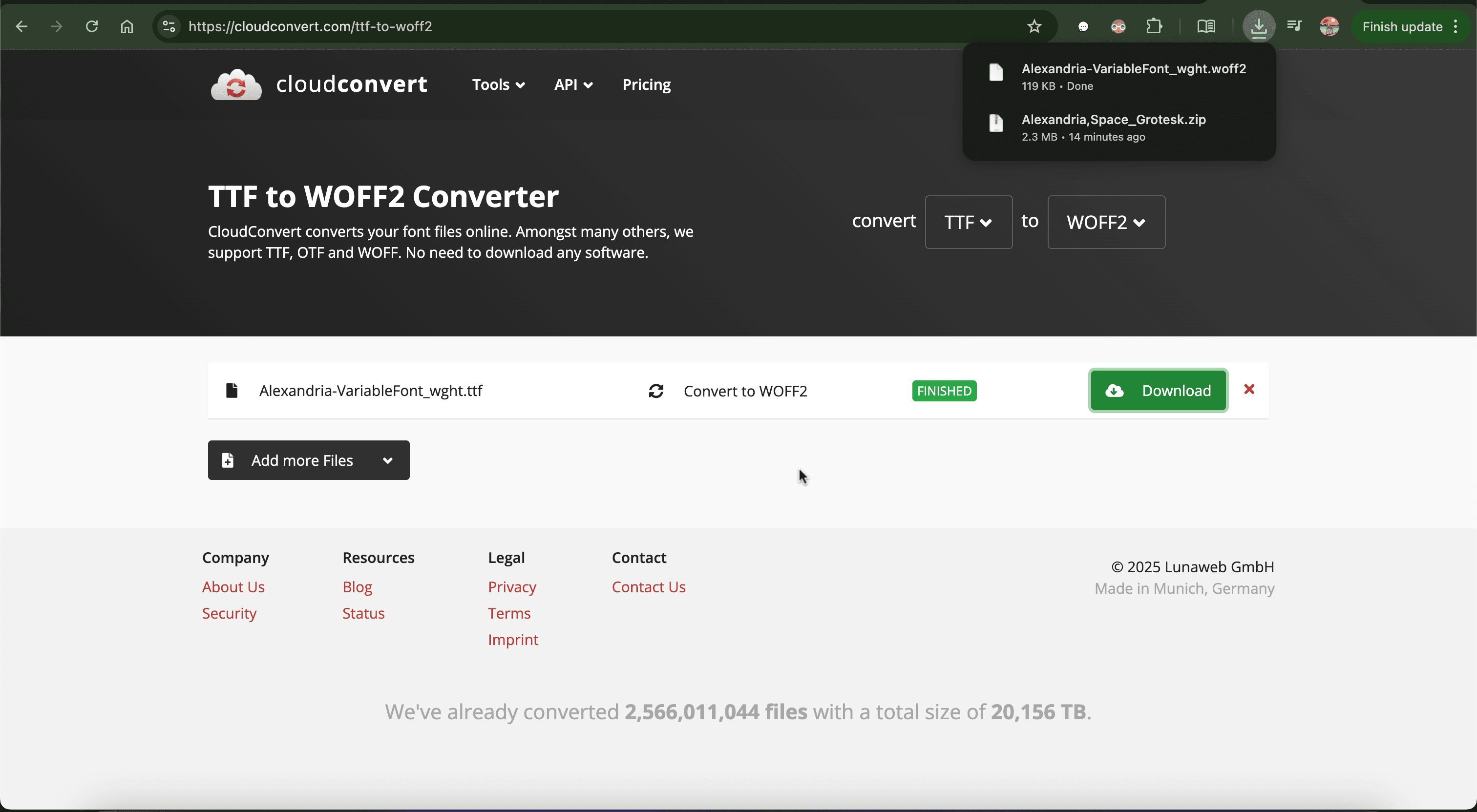1477x812 pixels.
Task: Open the downloads icon in browser toolbar
Action: 1259,26
